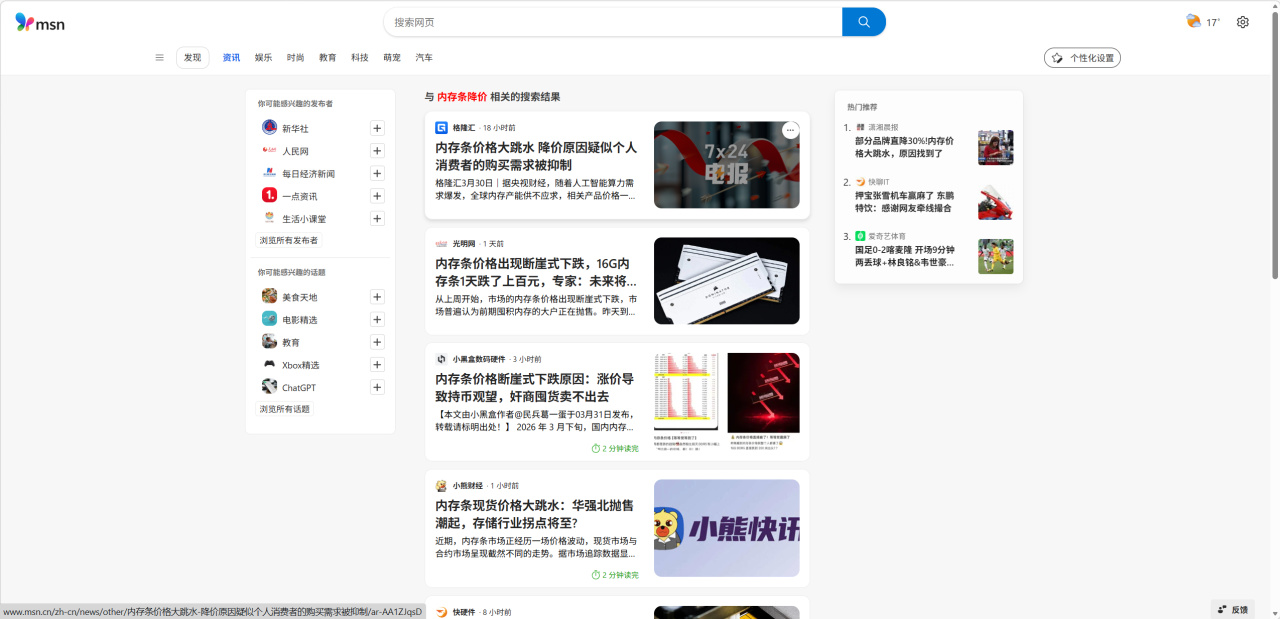This screenshot has height=619, width=1280.
Task: Open the three-dot menu on 格隆汇 card
Action: (x=790, y=130)
